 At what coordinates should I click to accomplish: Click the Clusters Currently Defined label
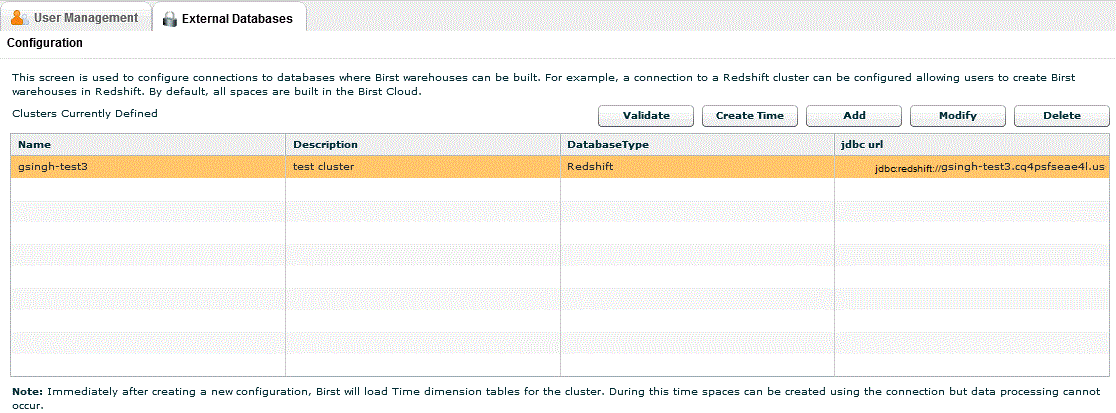84,114
